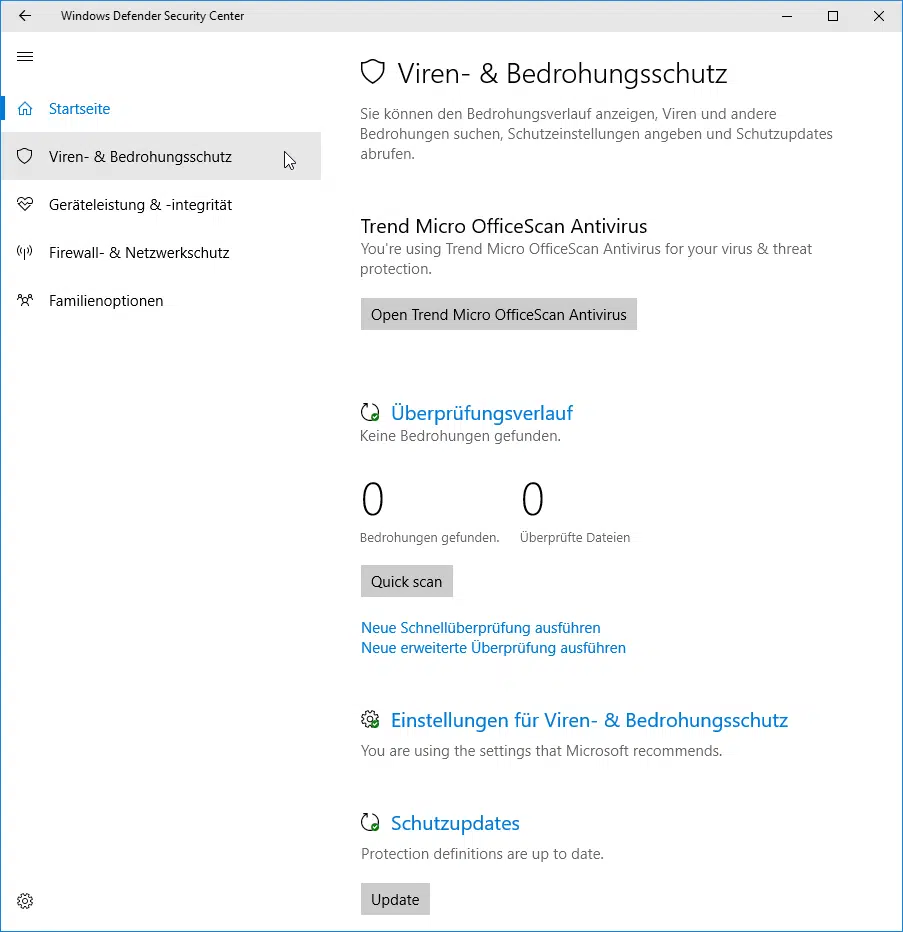Click Neue Schnellüberprüfung ausführen link

click(480, 628)
